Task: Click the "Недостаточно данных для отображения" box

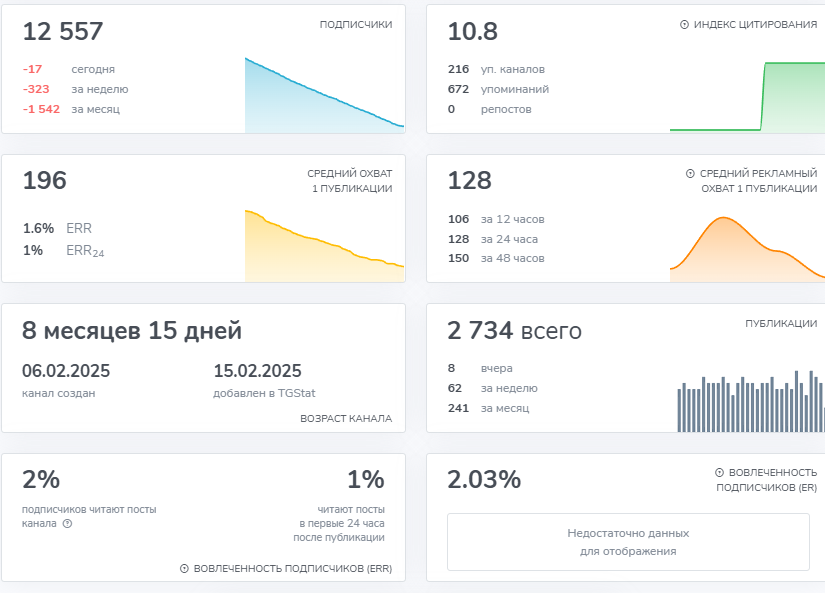Action: click(x=628, y=542)
